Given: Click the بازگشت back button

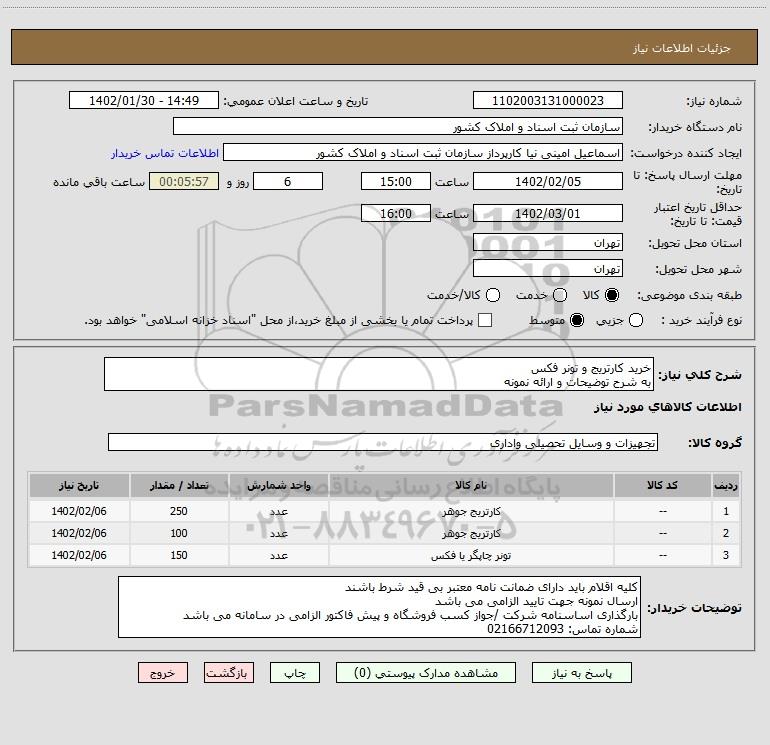Looking at the screenshot, I should tap(229, 673).
